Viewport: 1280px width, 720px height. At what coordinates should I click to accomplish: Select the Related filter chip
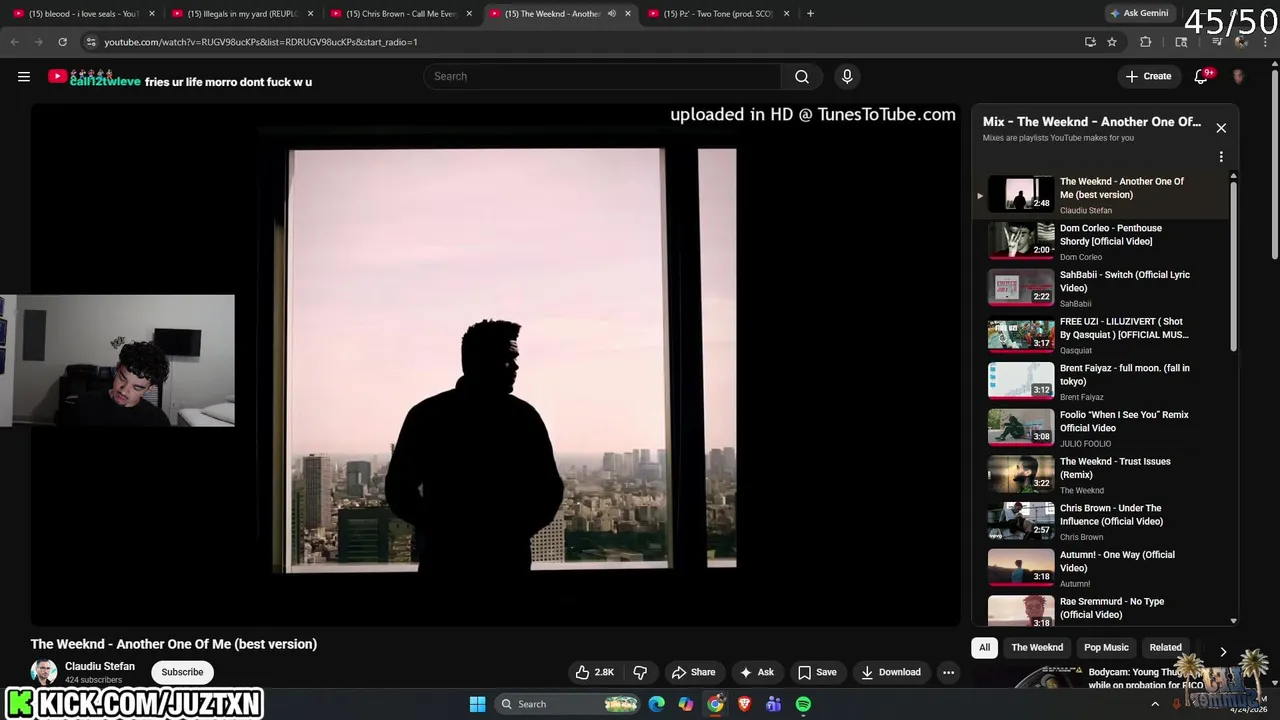coord(1165,648)
